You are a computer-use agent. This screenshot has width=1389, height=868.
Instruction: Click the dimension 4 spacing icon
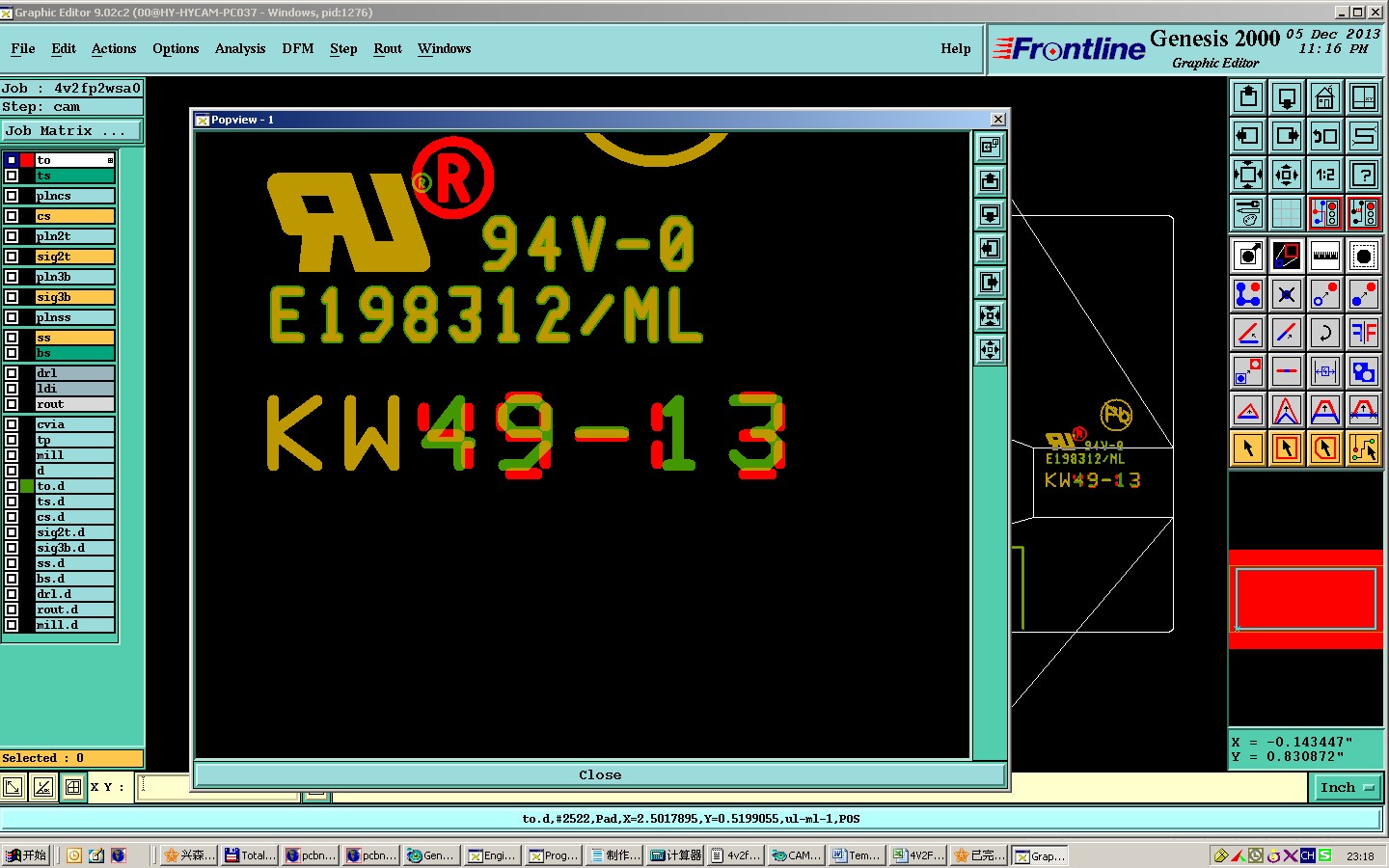point(1325,371)
